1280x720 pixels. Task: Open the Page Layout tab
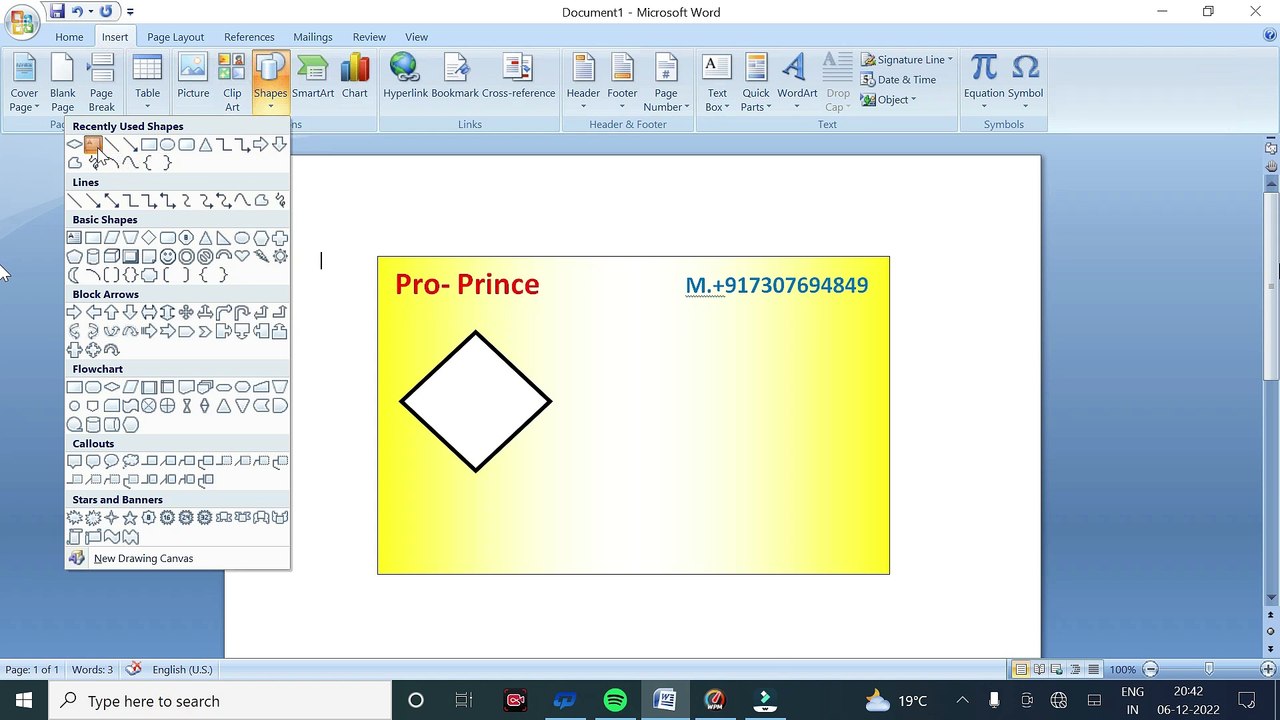175,37
